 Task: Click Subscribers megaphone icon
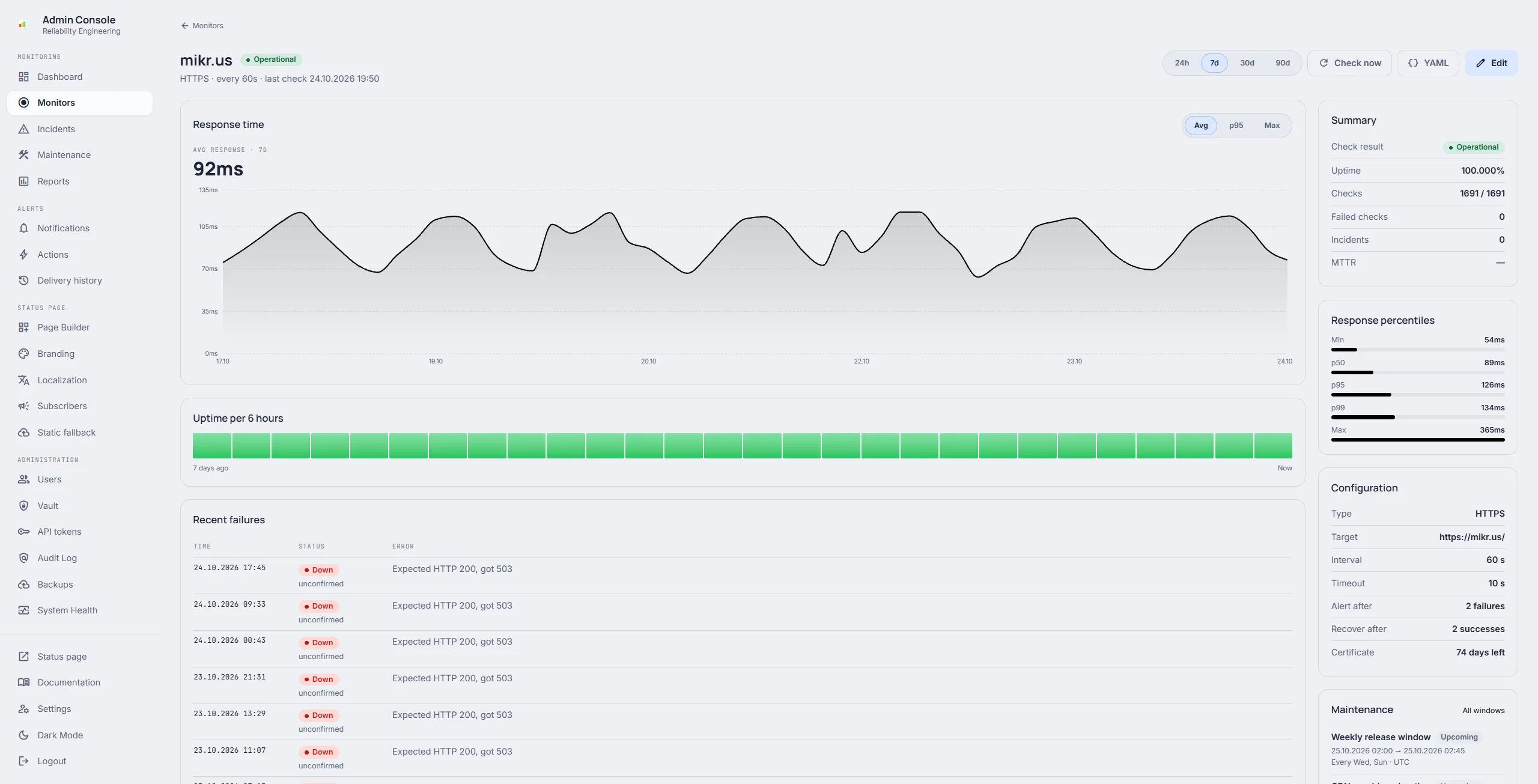(23, 406)
